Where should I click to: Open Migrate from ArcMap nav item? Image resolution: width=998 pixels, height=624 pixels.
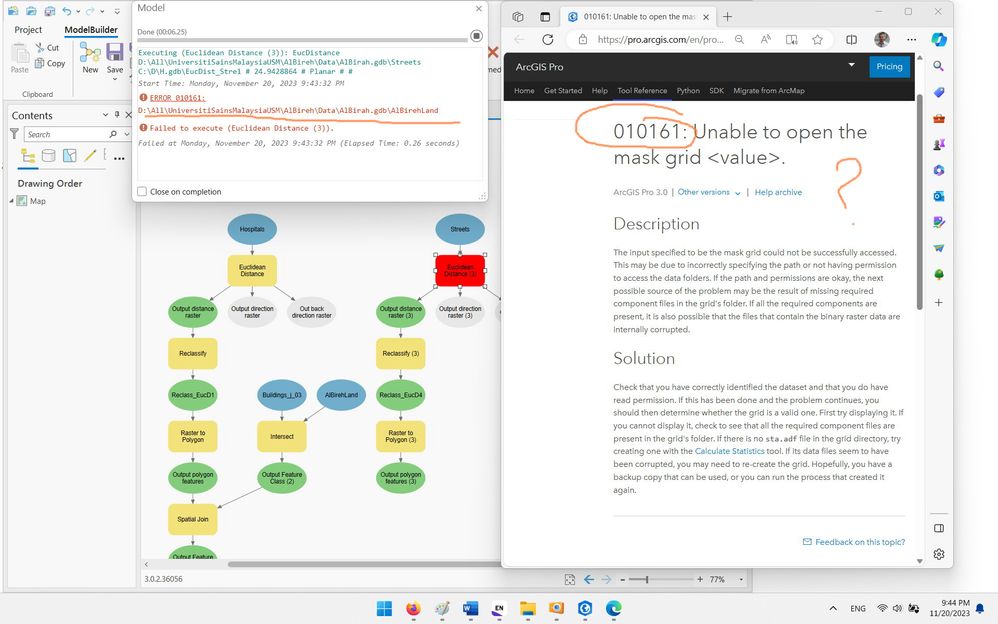(x=768, y=90)
